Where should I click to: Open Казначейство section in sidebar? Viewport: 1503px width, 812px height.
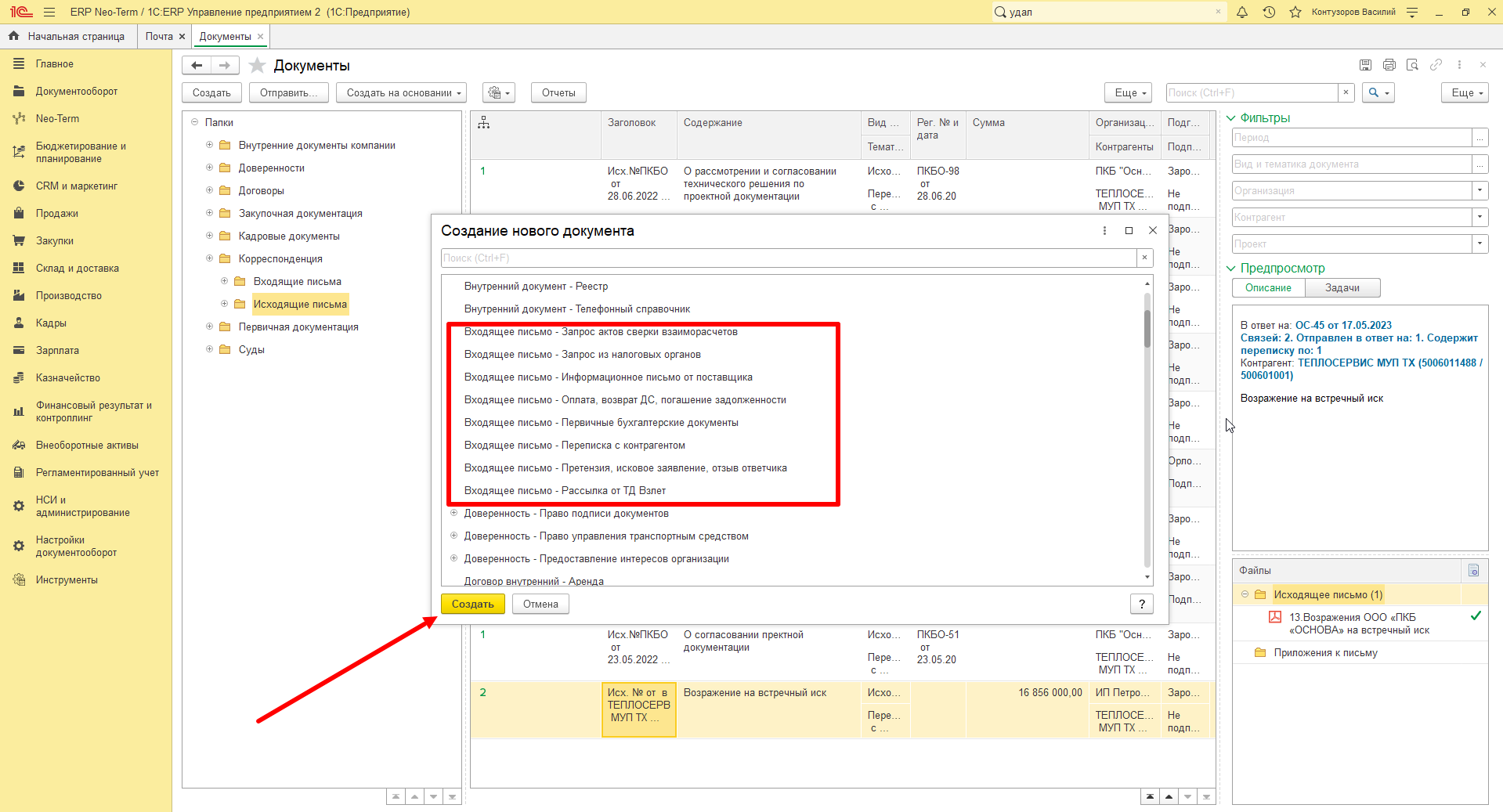[68, 377]
